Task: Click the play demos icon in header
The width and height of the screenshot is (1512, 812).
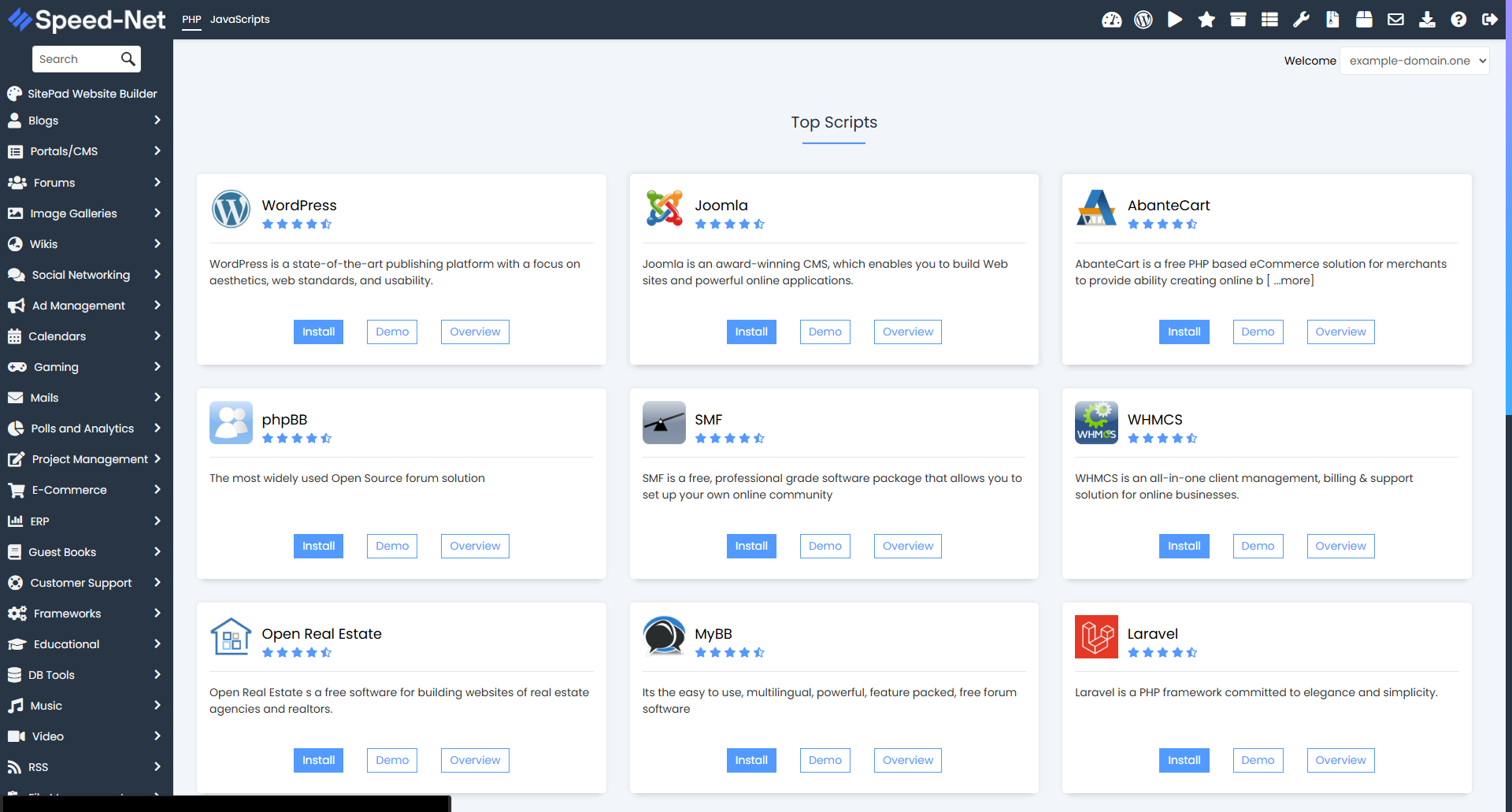Action: (1174, 20)
